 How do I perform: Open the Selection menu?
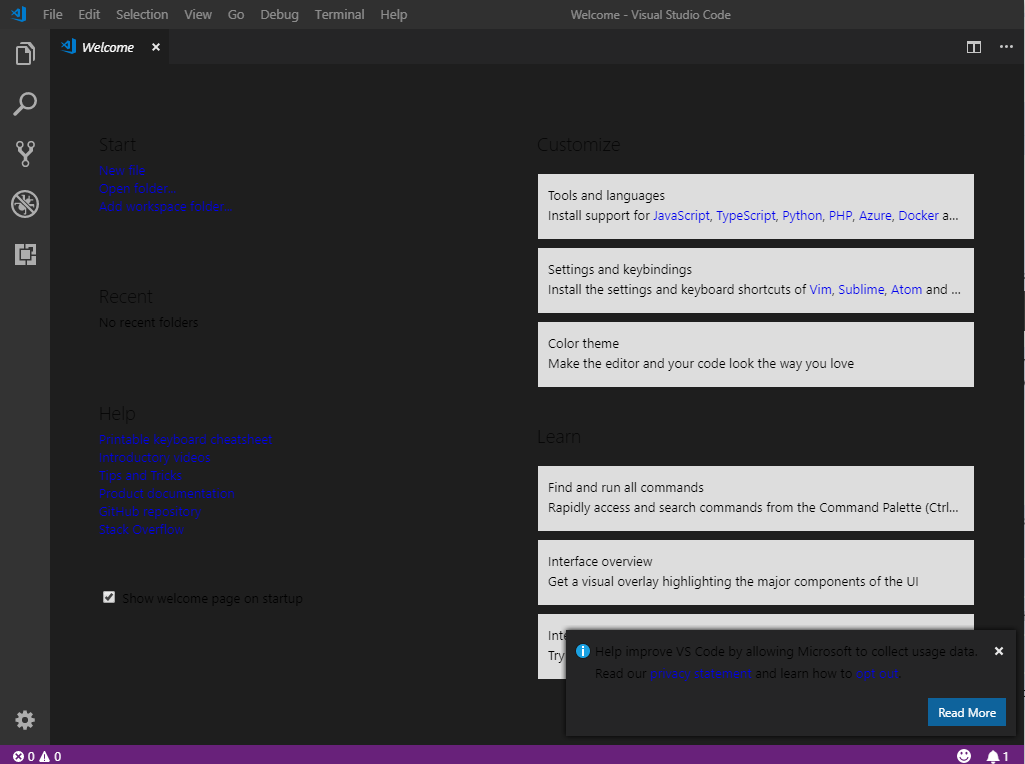(x=142, y=14)
